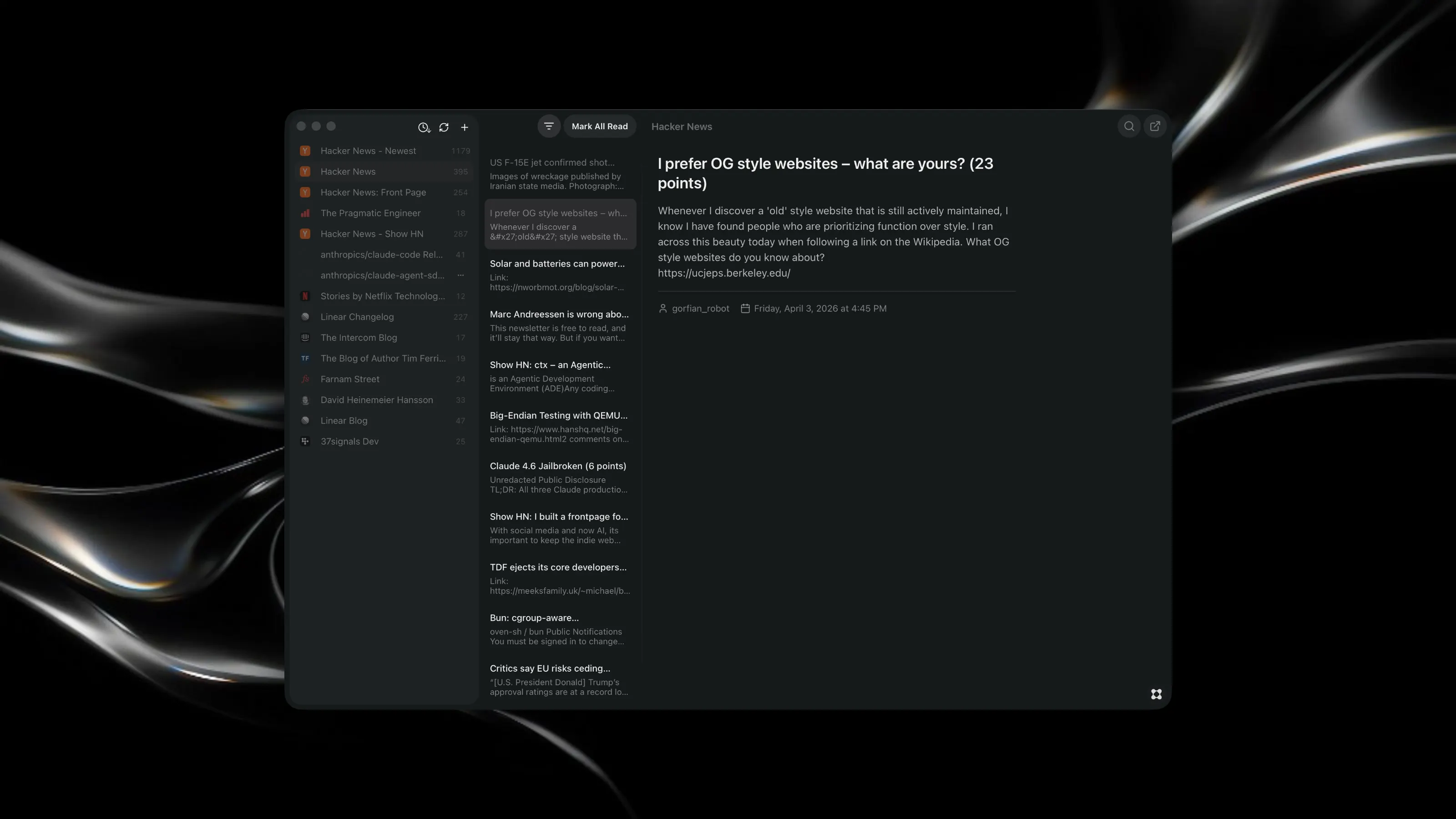This screenshot has width=1456, height=819.
Task: Open Critics say EU risks ceding article
Action: [x=560, y=679]
